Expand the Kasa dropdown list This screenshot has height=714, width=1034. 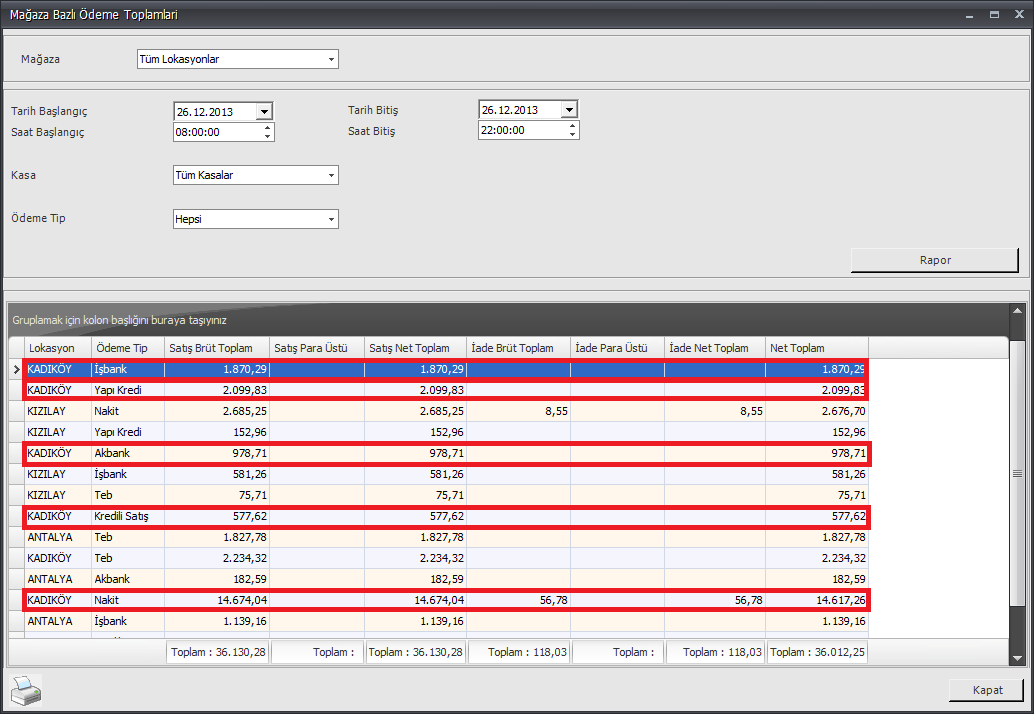pos(331,175)
